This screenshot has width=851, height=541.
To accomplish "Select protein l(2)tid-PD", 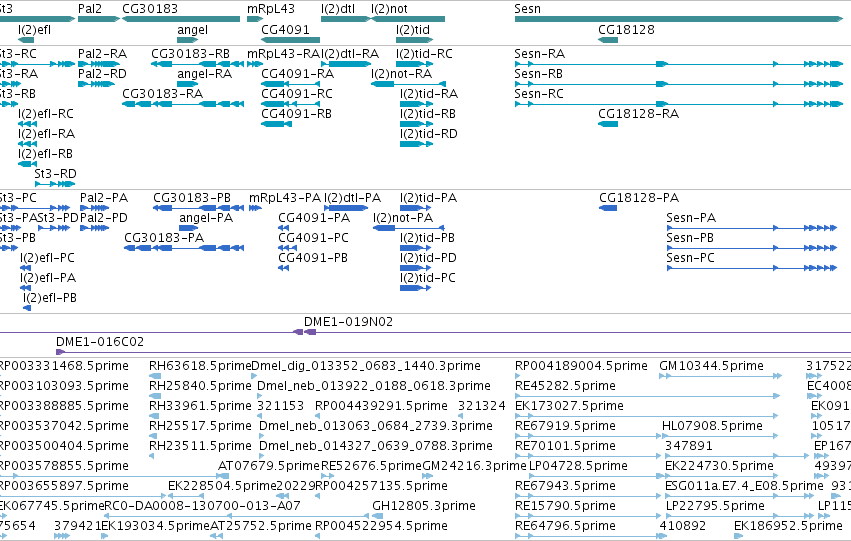I will [x=416, y=268].
